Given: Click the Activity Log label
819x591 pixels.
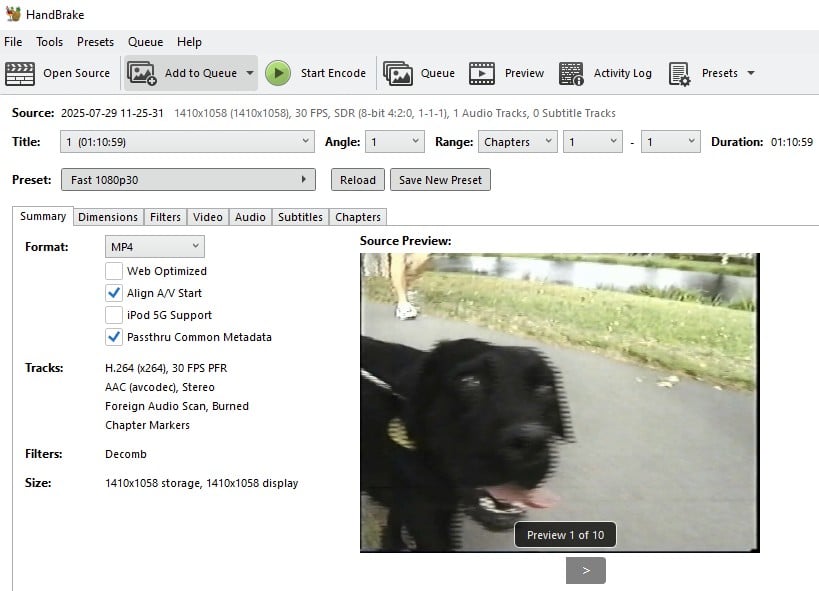Looking at the screenshot, I should coord(623,73).
